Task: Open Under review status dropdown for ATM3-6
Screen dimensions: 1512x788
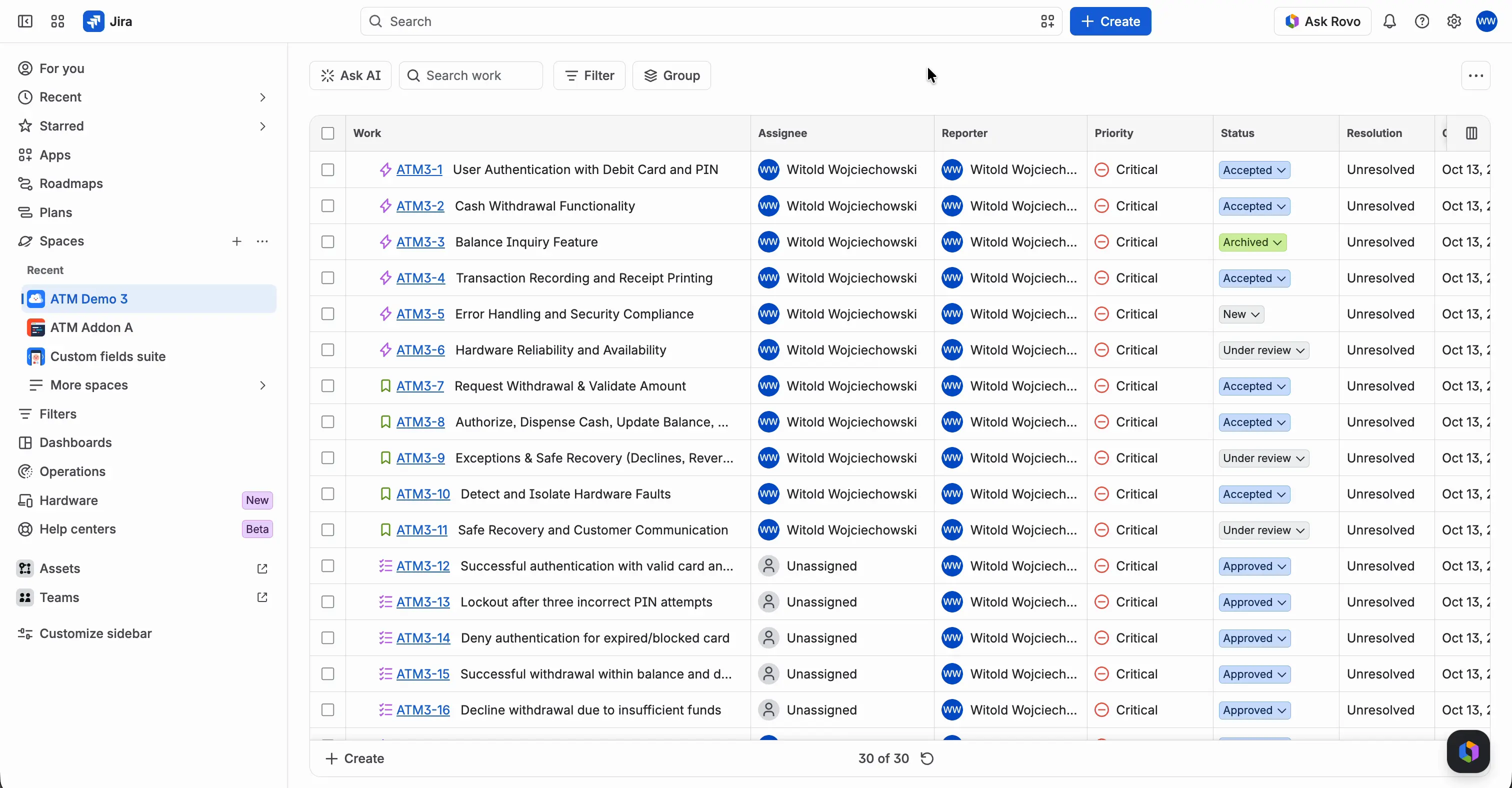Action: pos(1263,350)
